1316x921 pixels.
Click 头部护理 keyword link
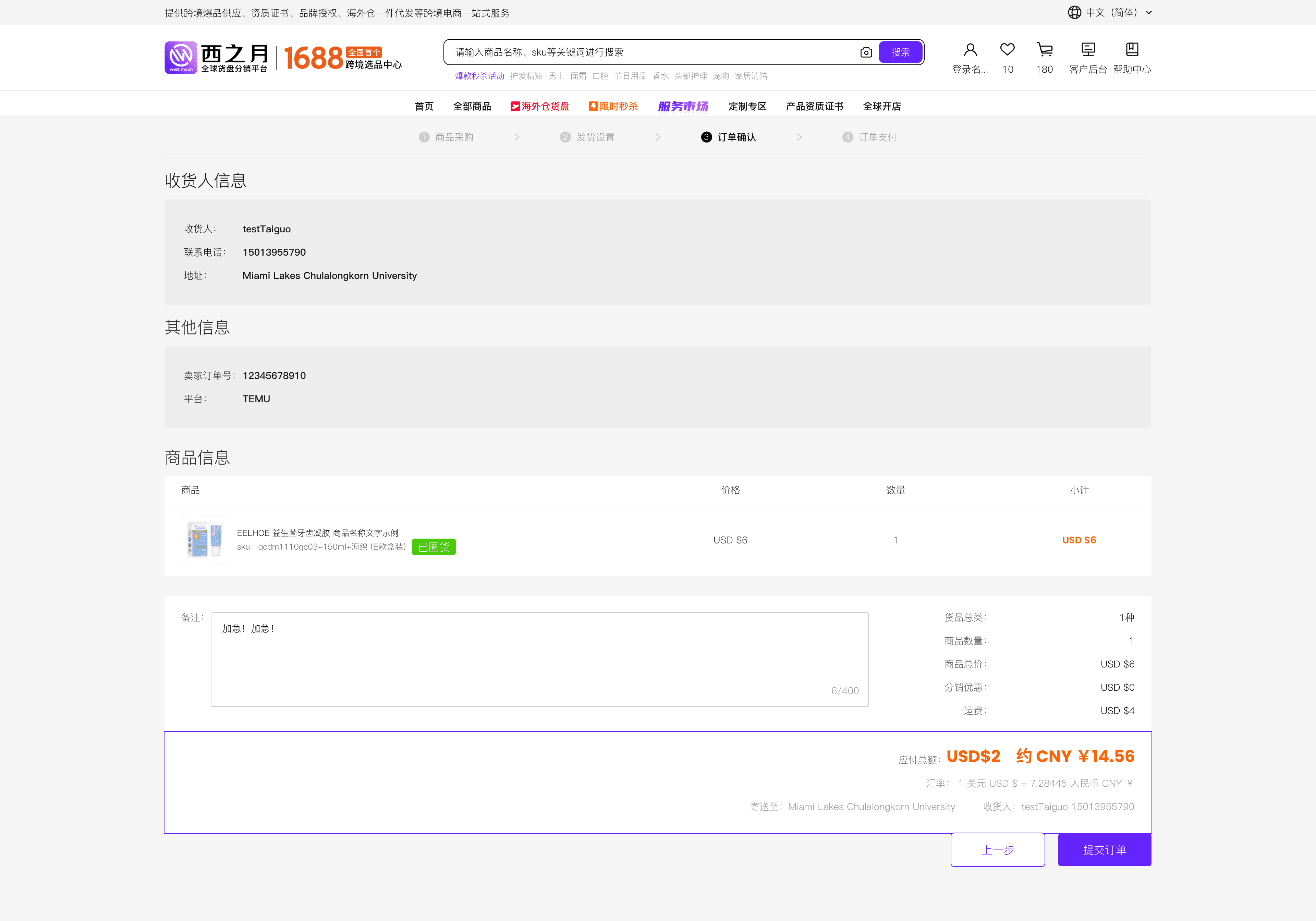690,76
